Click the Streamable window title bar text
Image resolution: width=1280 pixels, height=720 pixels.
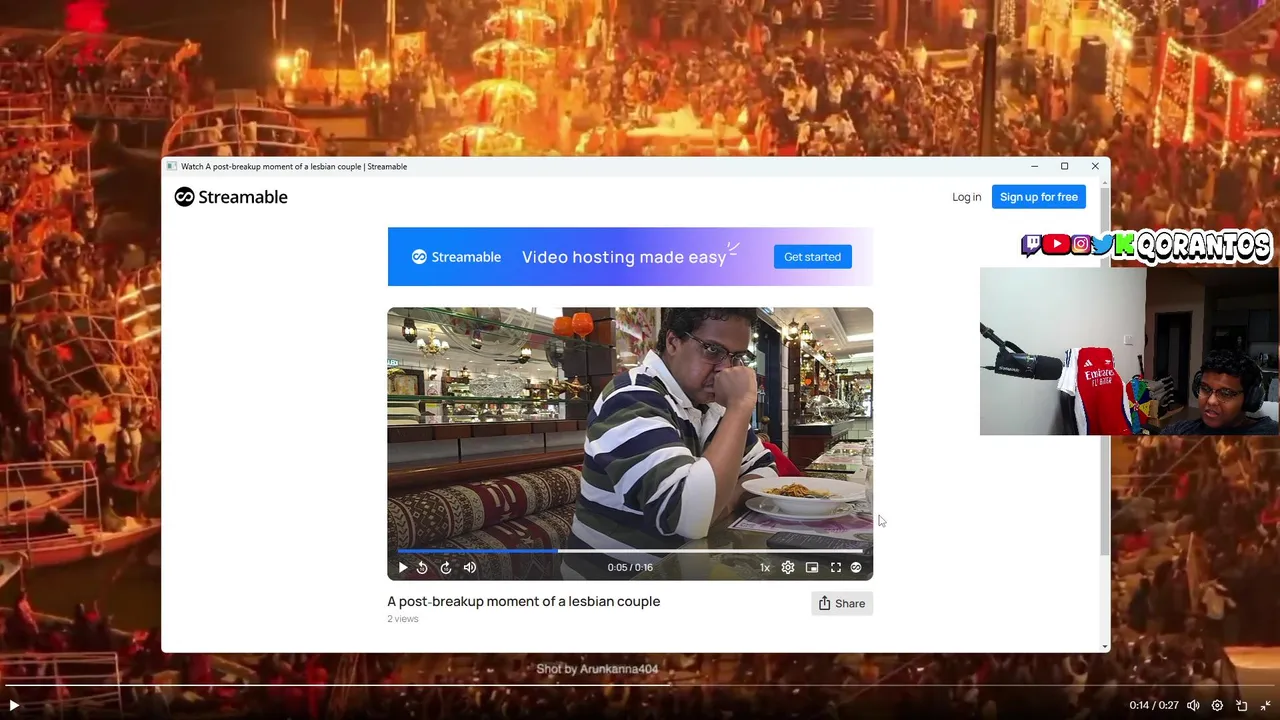coord(294,166)
